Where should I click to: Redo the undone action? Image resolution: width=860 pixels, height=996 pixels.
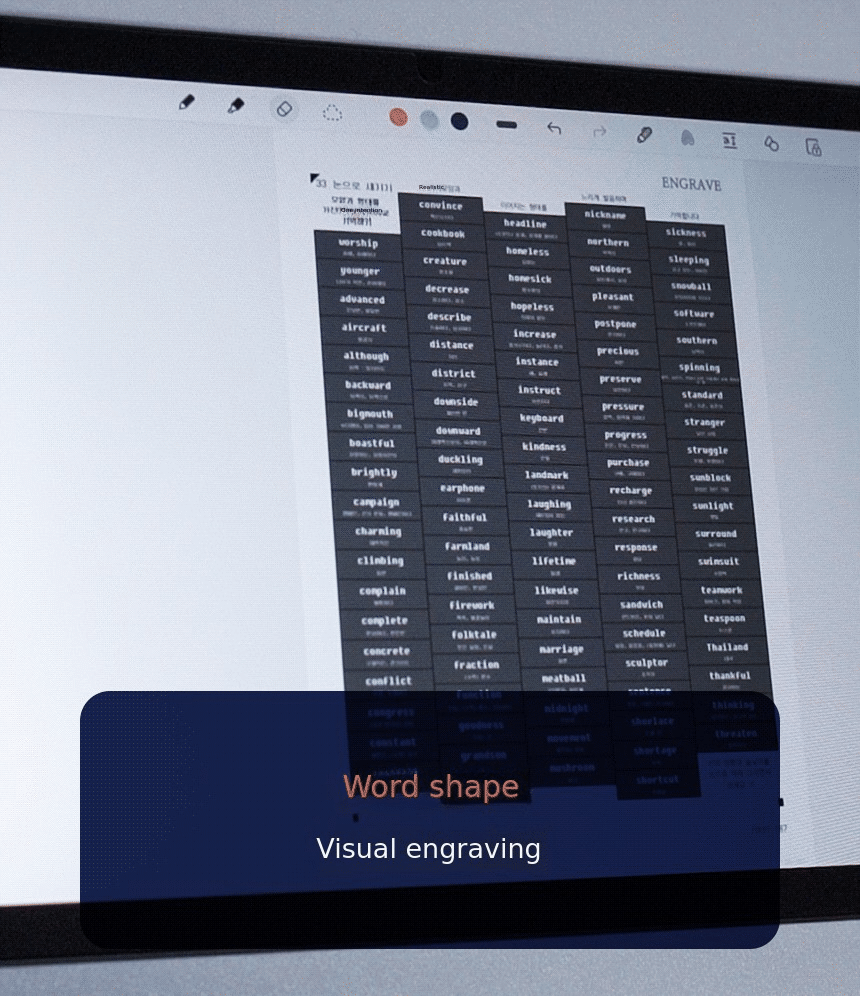point(600,131)
